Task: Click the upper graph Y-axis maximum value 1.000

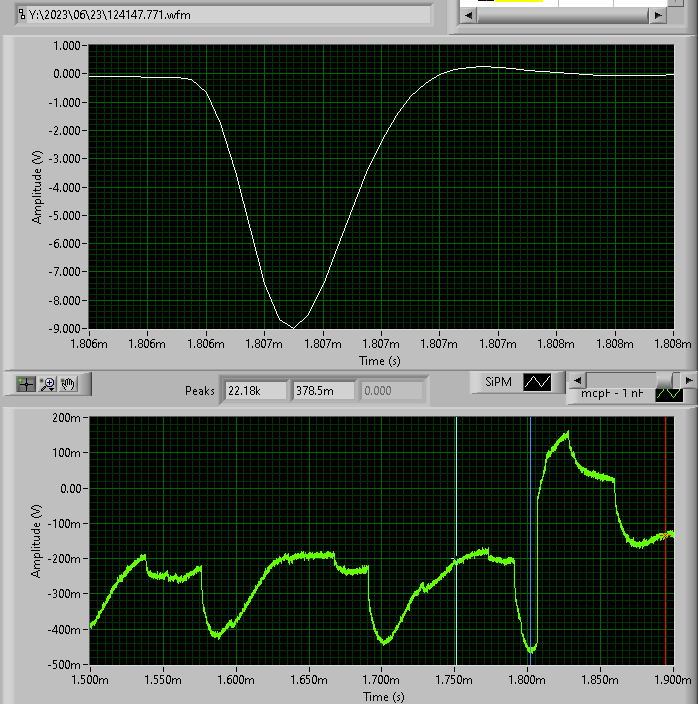Action: [x=67, y=46]
